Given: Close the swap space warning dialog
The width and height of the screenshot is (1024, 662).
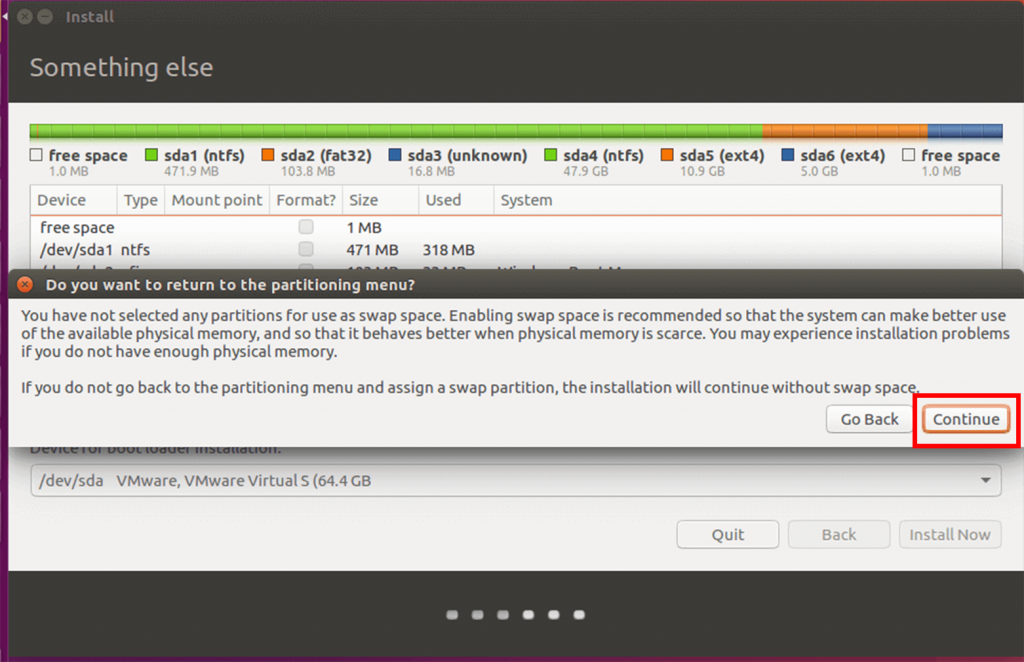Looking at the screenshot, I should coord(26,285).
